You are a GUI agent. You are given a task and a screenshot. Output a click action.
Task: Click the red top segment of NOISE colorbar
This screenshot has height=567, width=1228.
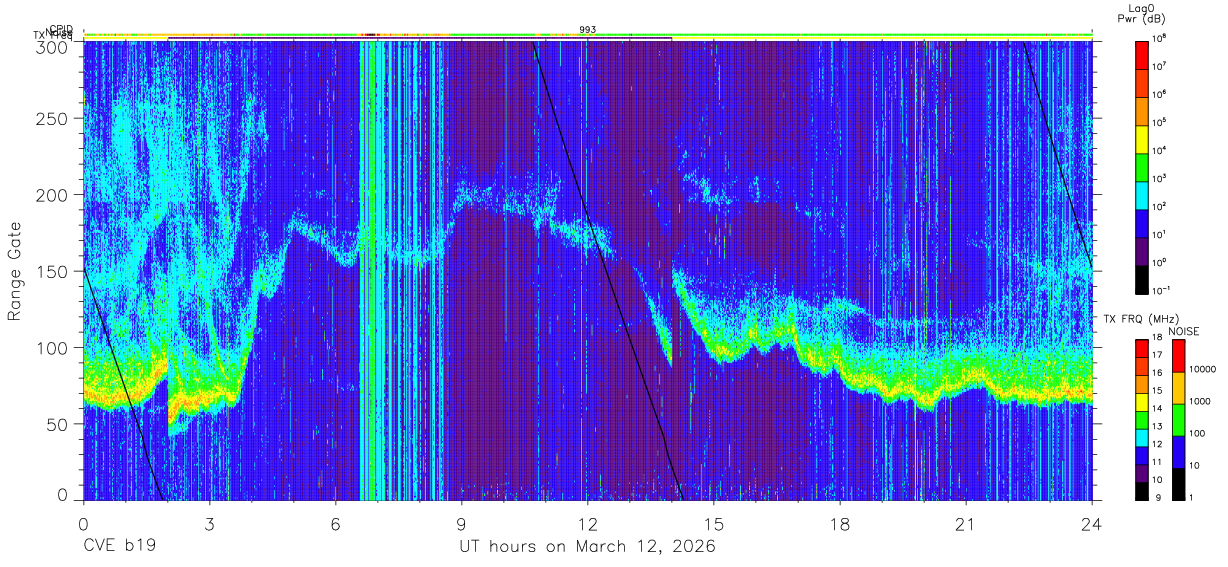(1179, 356)
